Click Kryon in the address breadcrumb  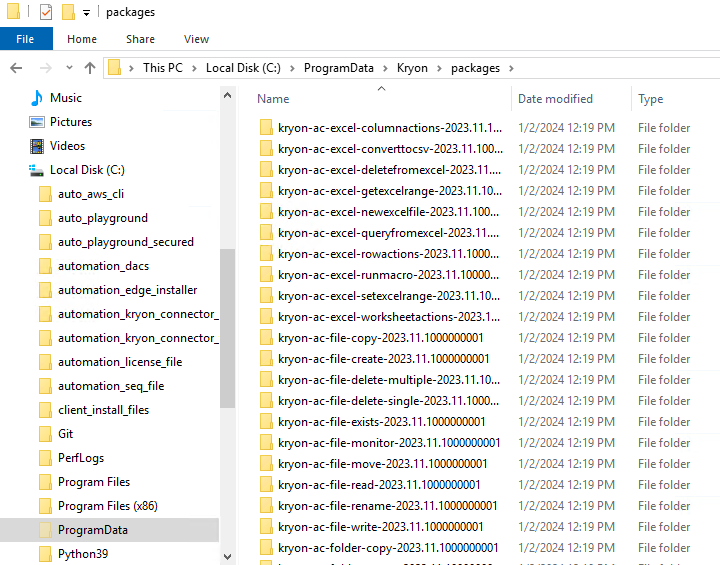(412, 68)
